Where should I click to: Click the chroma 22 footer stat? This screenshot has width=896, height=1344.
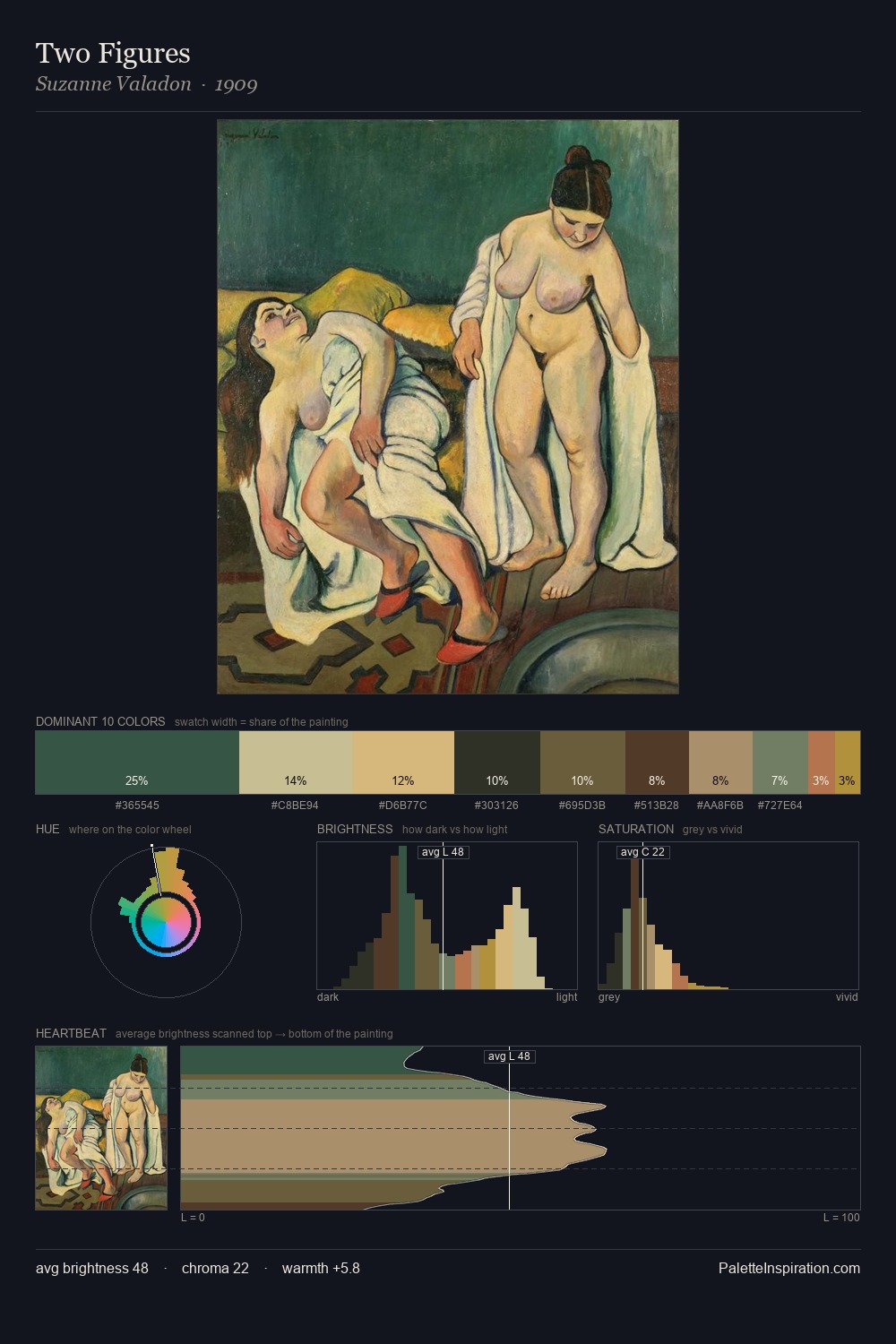pyautogui.click(x=215, y=1268)
